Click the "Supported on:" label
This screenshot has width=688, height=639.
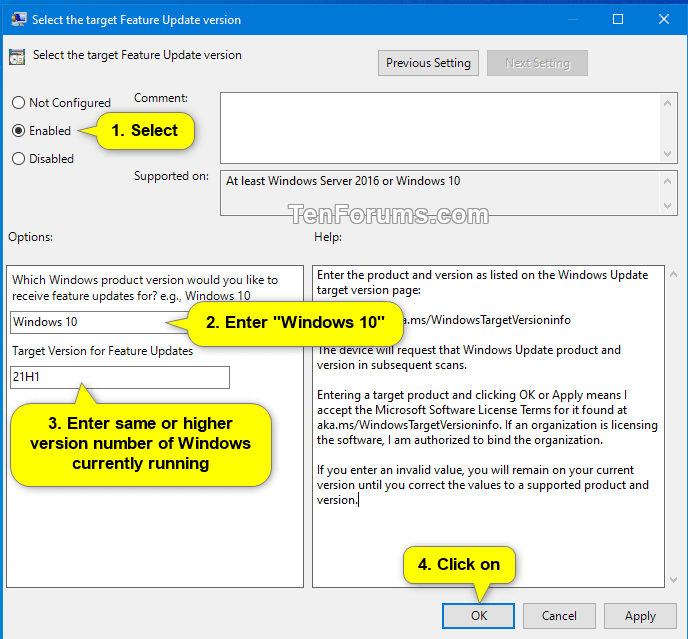(171, 176)
